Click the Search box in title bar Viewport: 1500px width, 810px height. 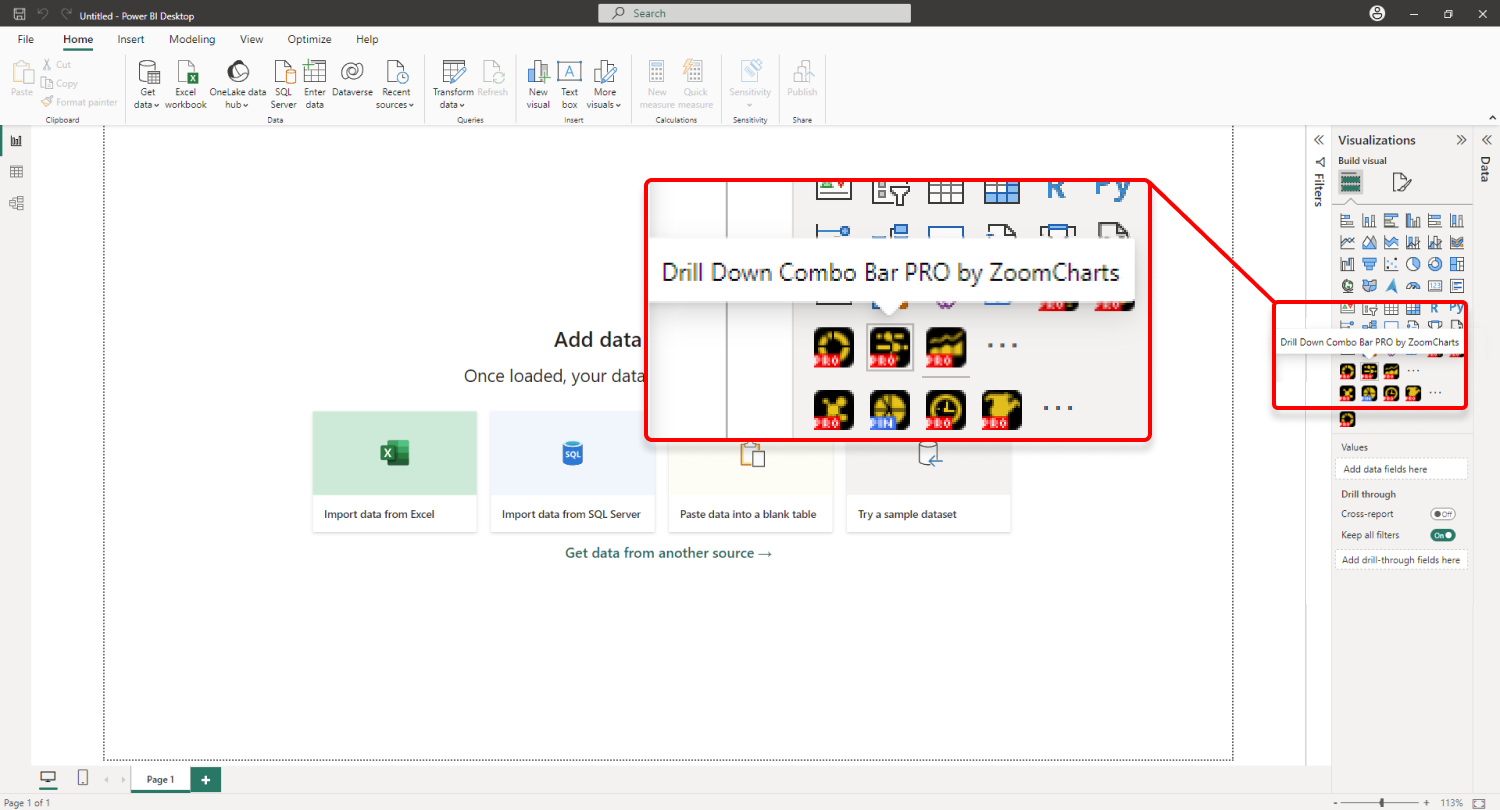tap(754, 13)
